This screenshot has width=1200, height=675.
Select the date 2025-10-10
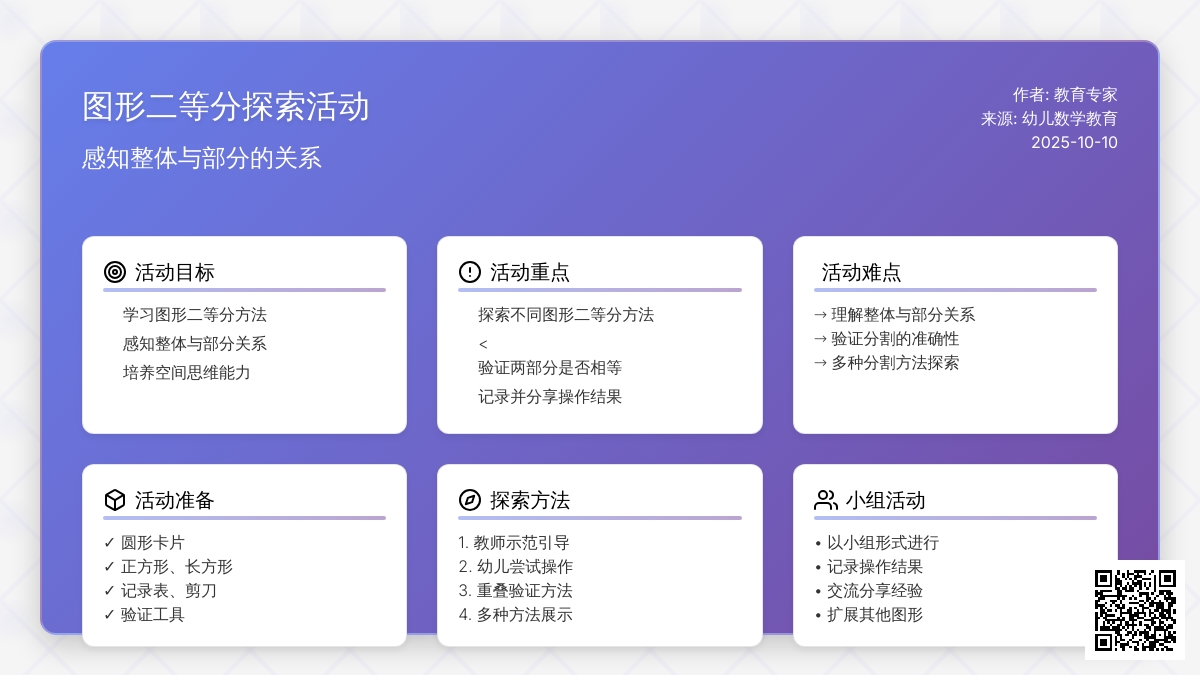1074,142
